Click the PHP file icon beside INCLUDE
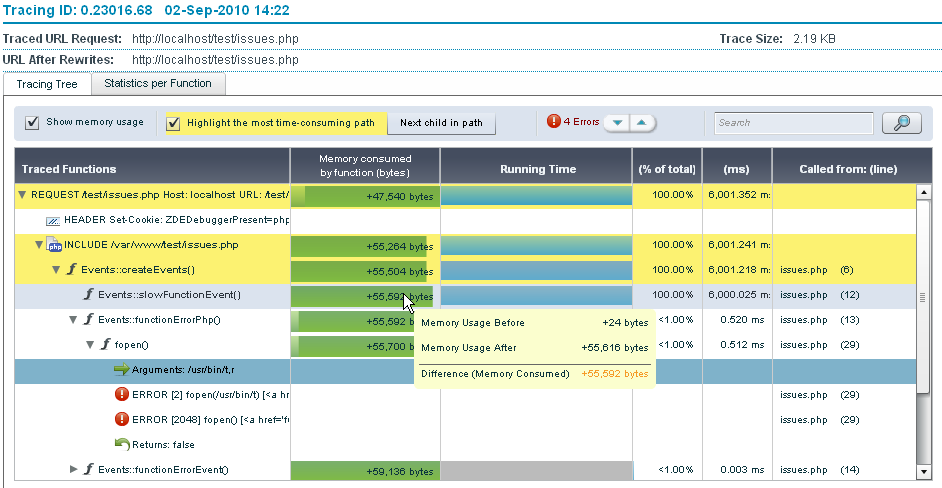This screenshot has height=488, width=942. point(54,245)
